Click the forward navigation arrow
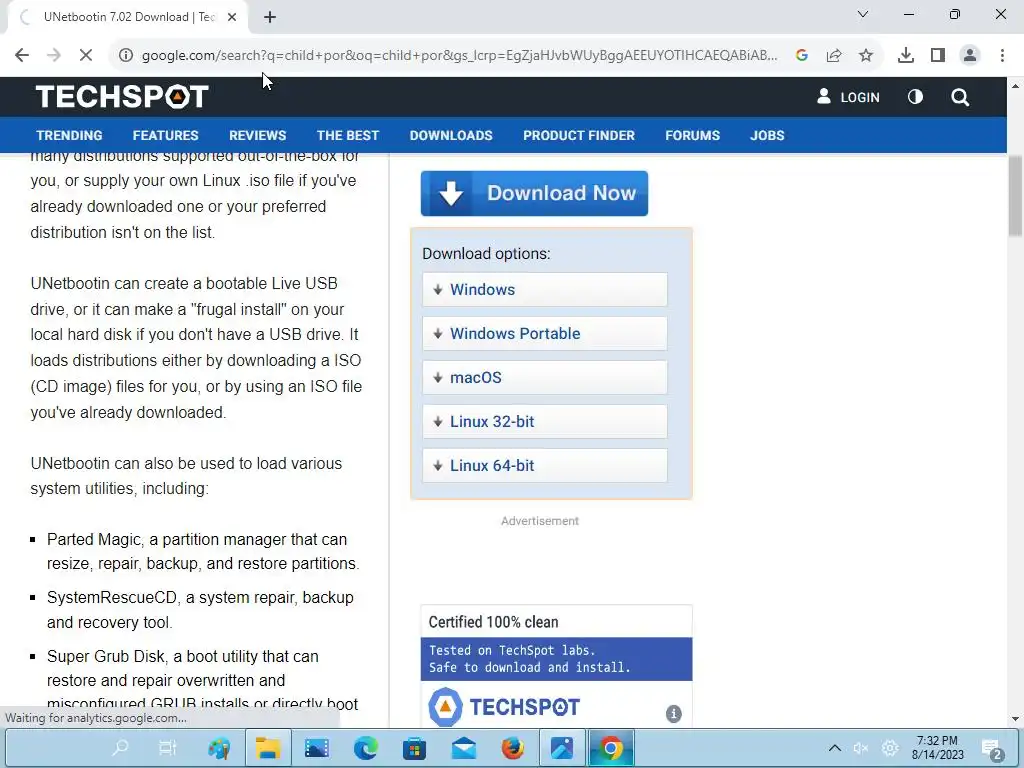The height and width of the screenshot is (768, 1024). coord(54,56)
